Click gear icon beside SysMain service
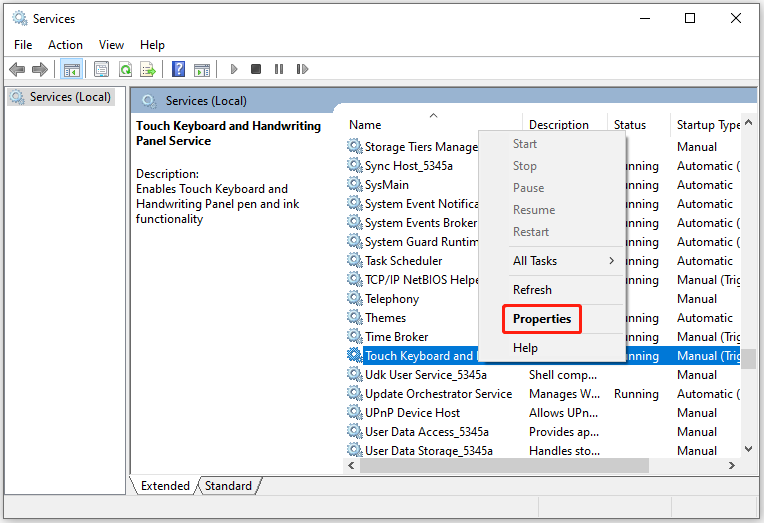764x523 pixels. 355,184
